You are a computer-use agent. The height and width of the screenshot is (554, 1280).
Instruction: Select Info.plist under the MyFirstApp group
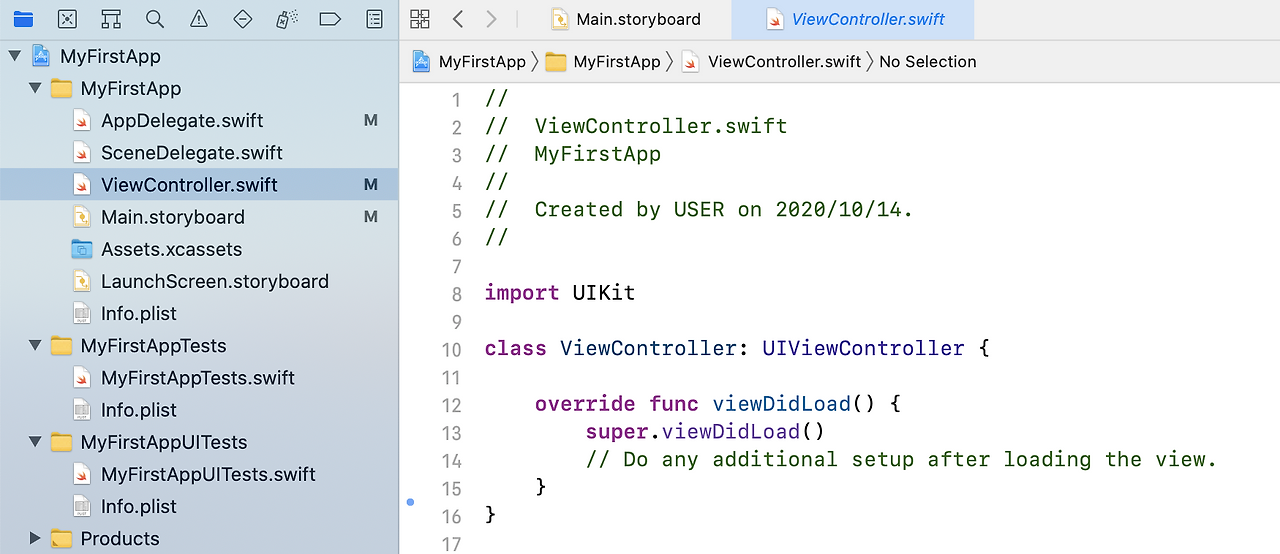point(198,313)
